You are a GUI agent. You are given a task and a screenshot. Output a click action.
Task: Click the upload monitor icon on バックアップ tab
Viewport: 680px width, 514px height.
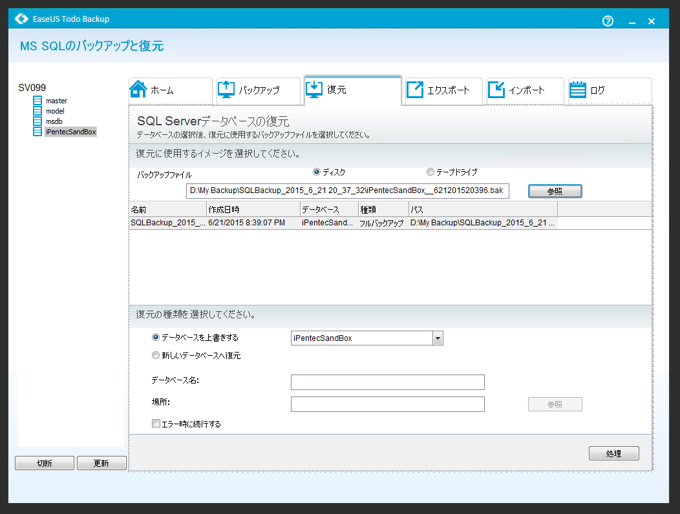pos(226,89)
